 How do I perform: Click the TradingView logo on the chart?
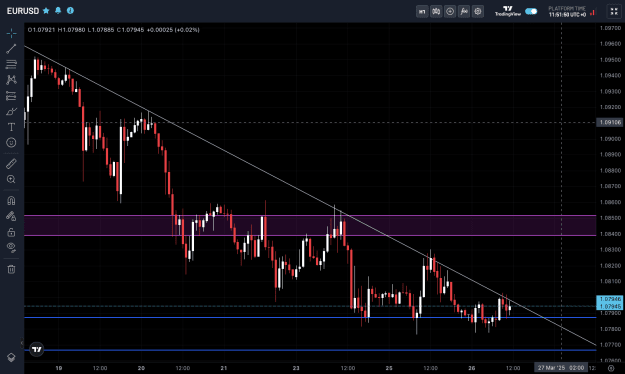coord(37,349)
